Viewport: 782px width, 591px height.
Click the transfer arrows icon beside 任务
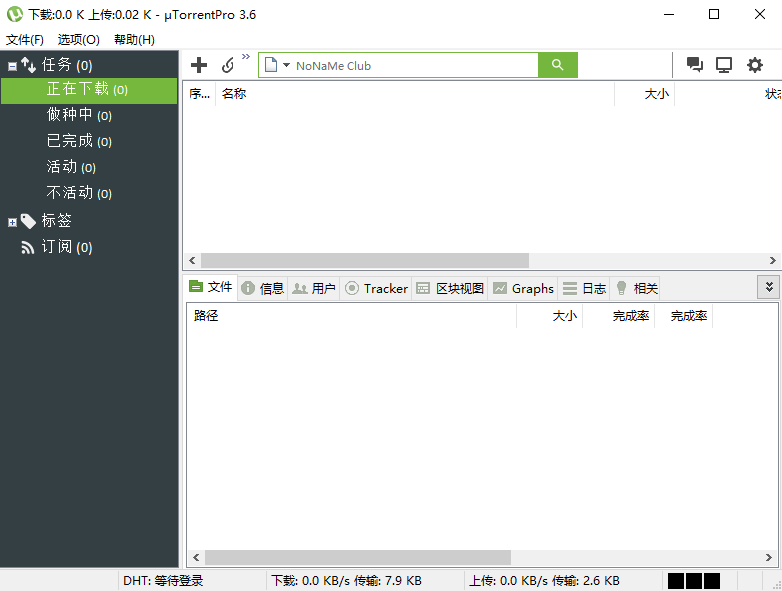28,65
